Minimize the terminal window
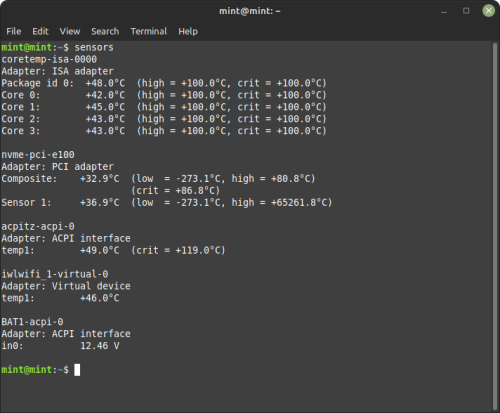 444,11
